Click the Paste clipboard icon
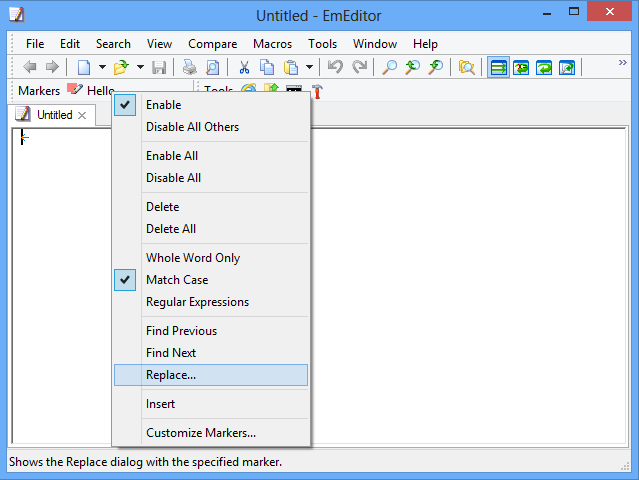The image size is (639, 480). [x=291, y=67]
